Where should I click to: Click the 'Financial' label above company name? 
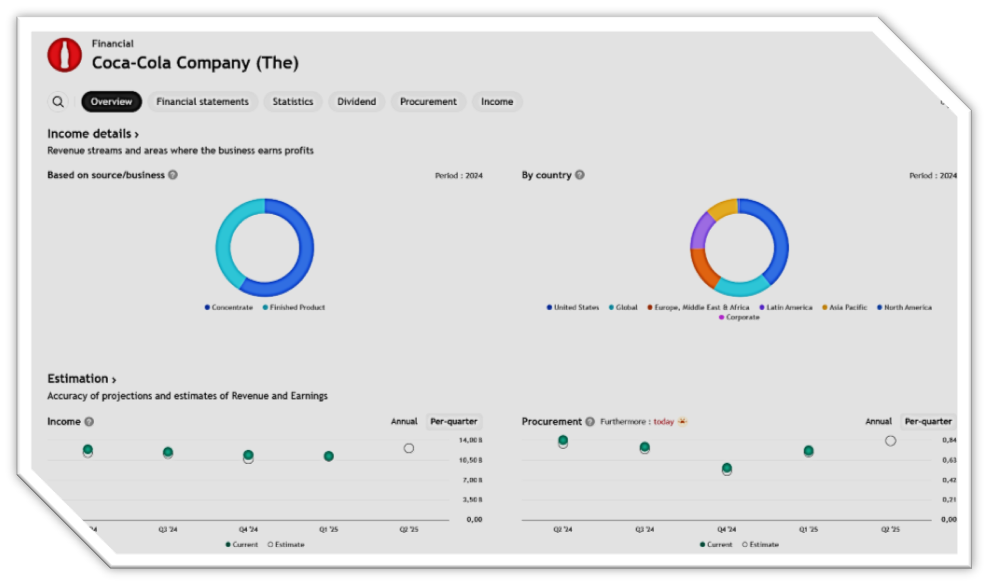point(112,44)
